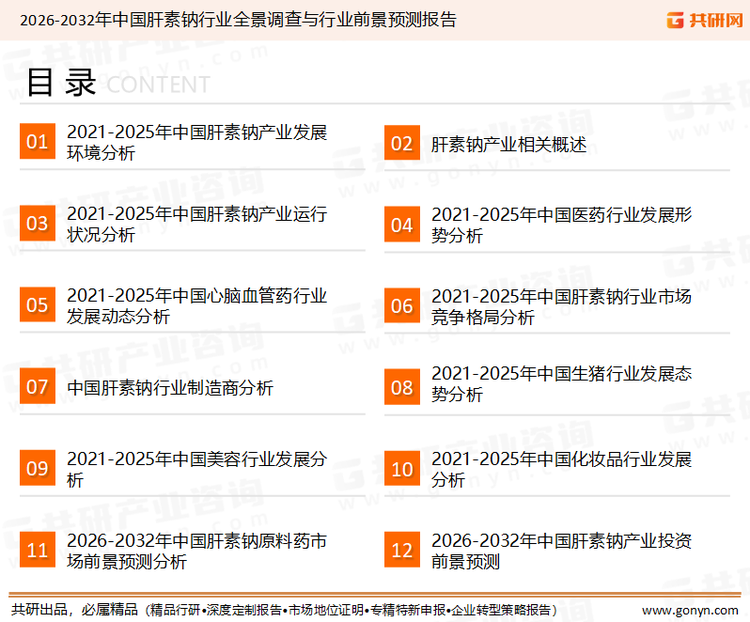
Task: Select the orange 08 chapter badge
Action: pos(402,387)
